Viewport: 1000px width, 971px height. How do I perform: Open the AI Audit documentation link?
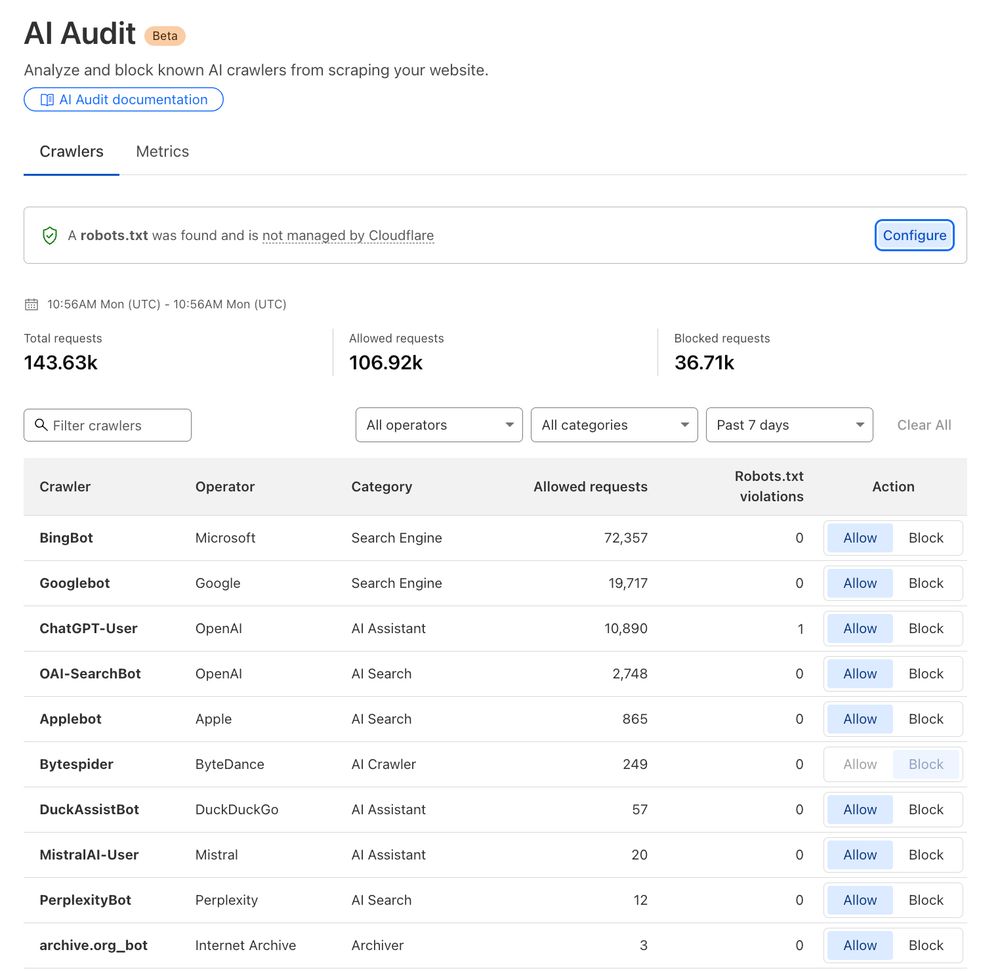124,99
